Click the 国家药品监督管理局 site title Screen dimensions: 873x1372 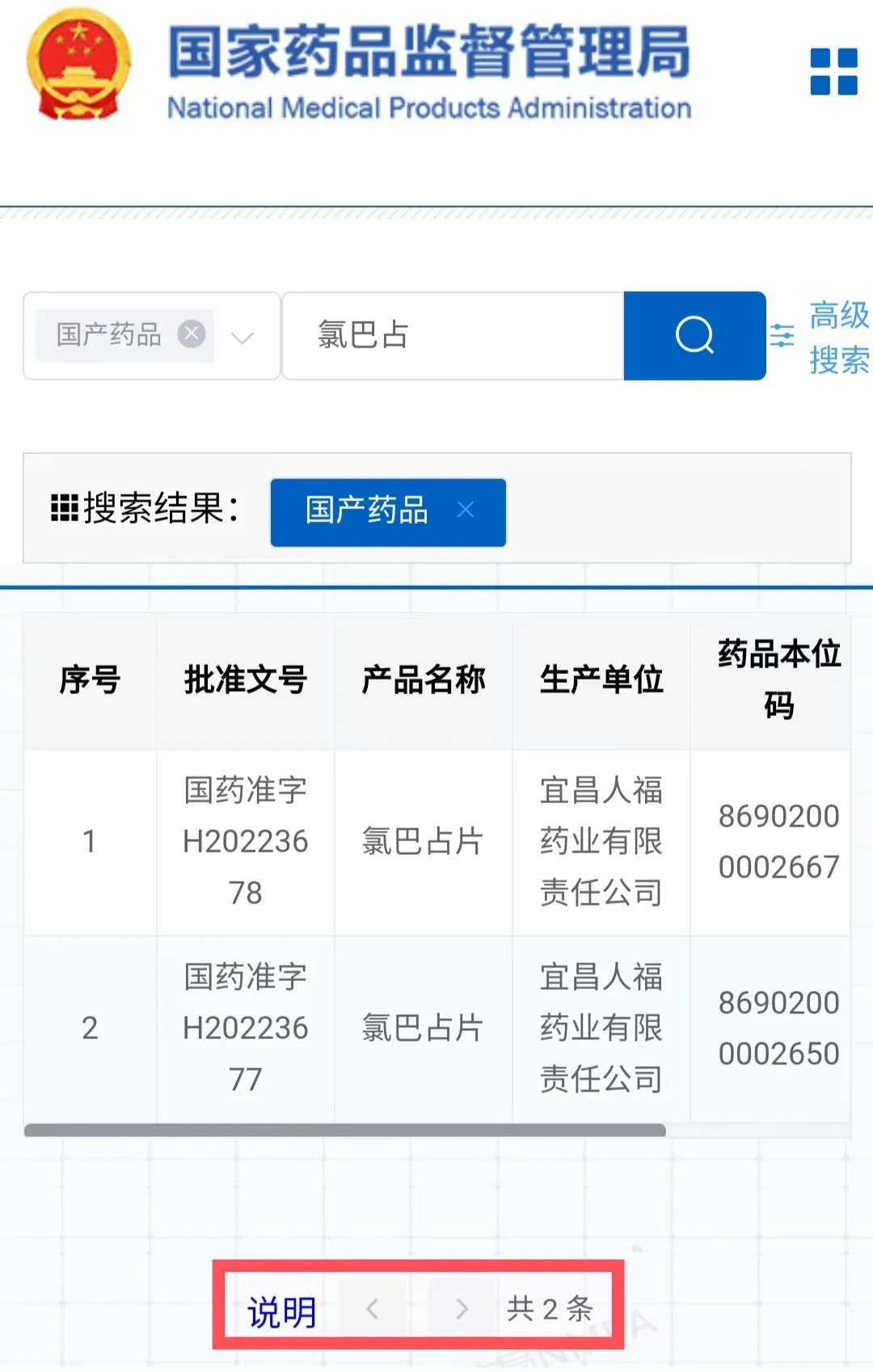pos(429,53)
